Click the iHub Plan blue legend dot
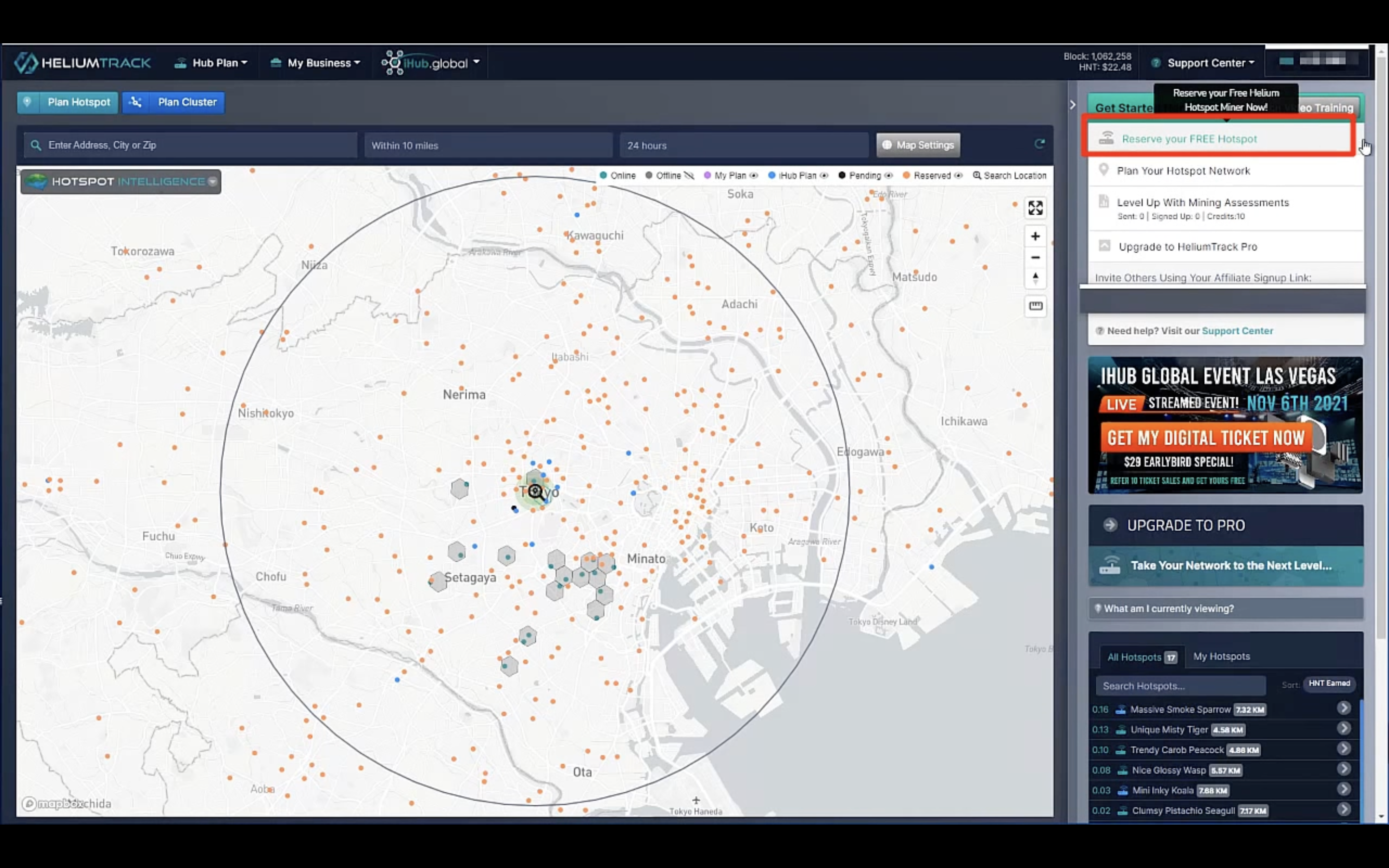The width and height of the screenshot is (1389, 868). [772, 175]
